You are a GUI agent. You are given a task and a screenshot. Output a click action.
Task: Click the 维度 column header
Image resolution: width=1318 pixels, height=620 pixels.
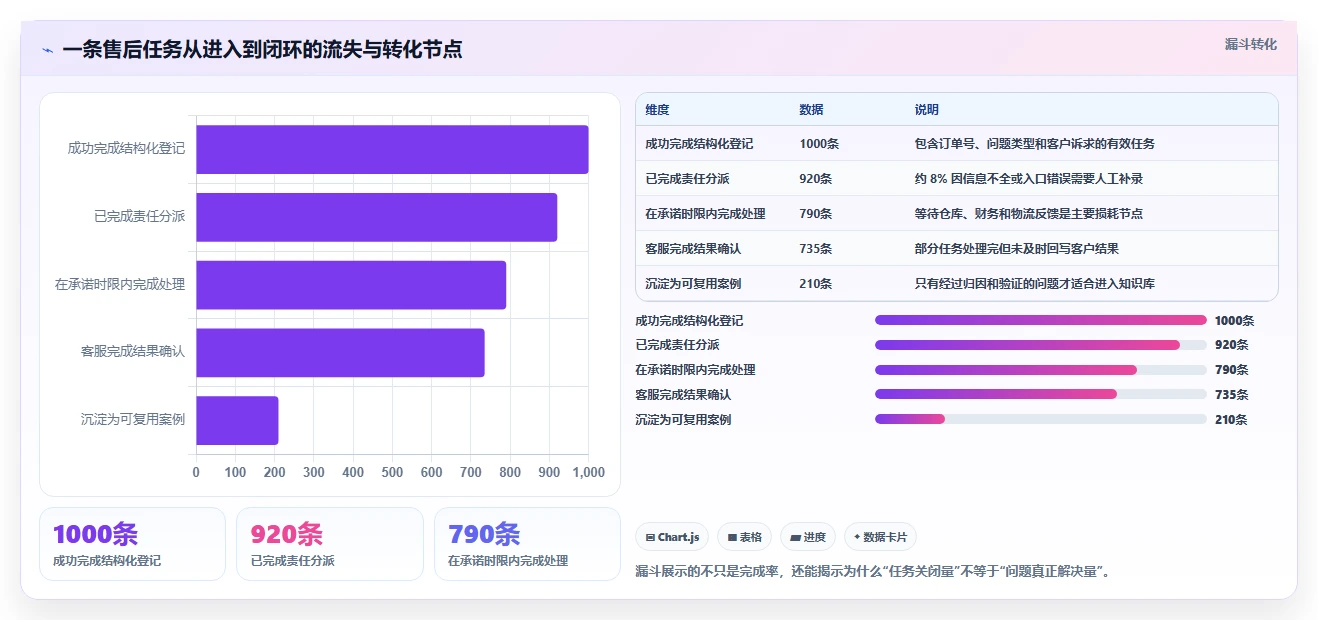(657, 110)
